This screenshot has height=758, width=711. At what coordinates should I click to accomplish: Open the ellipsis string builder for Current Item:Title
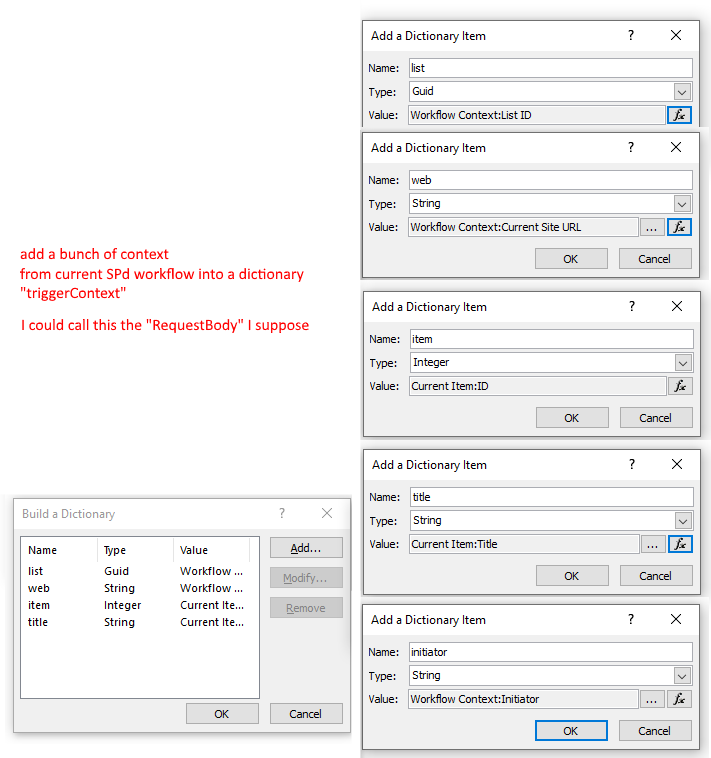(x=652, y=544)
